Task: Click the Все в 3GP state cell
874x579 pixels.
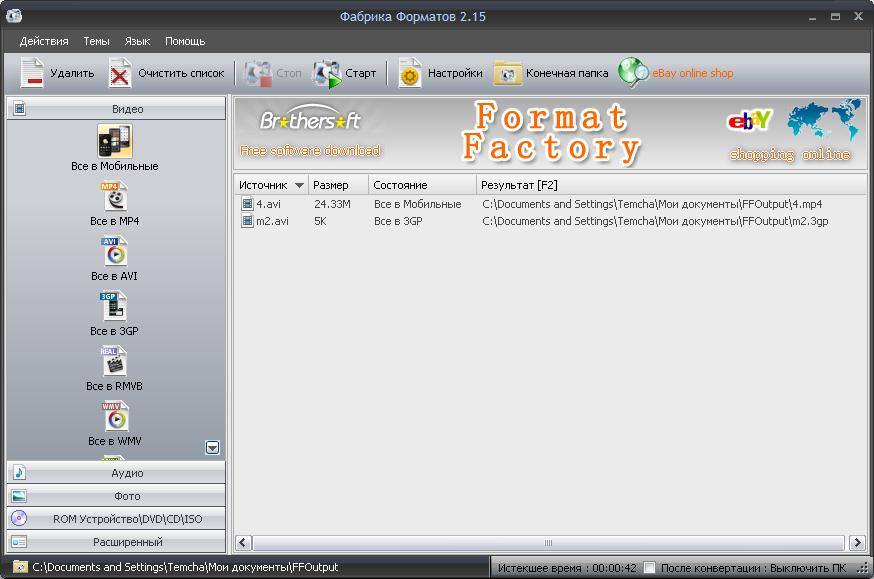Action: 398,221
